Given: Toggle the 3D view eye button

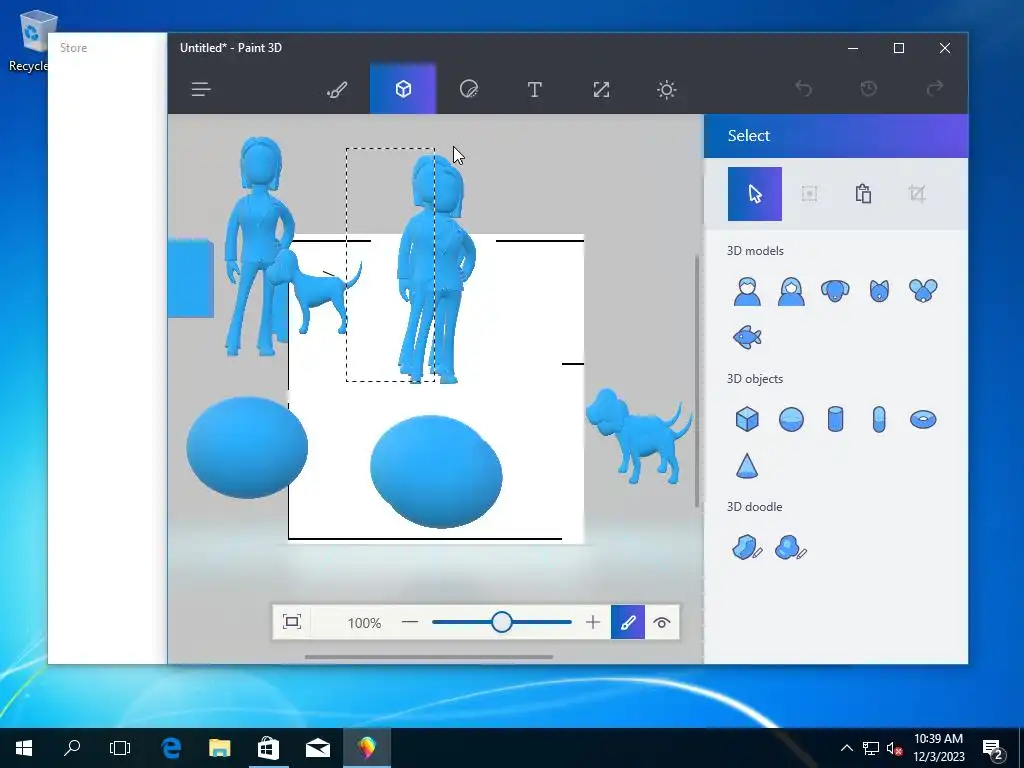Looking at the screenshot, I should (662, 622).
